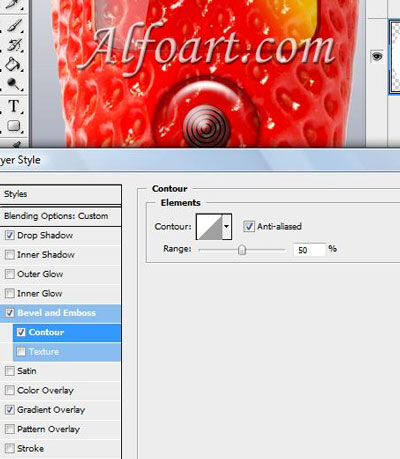Select the Outer Glow style label
Viewport: 400px width, 459px height.
tap(40, 274)
